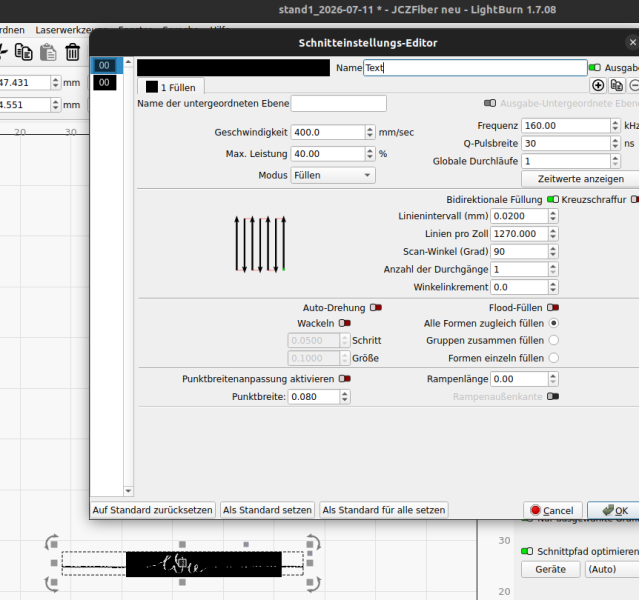639x600 pixels.
Task: Click the Linienintervall spinner arrows
Action: pos(553,216)
